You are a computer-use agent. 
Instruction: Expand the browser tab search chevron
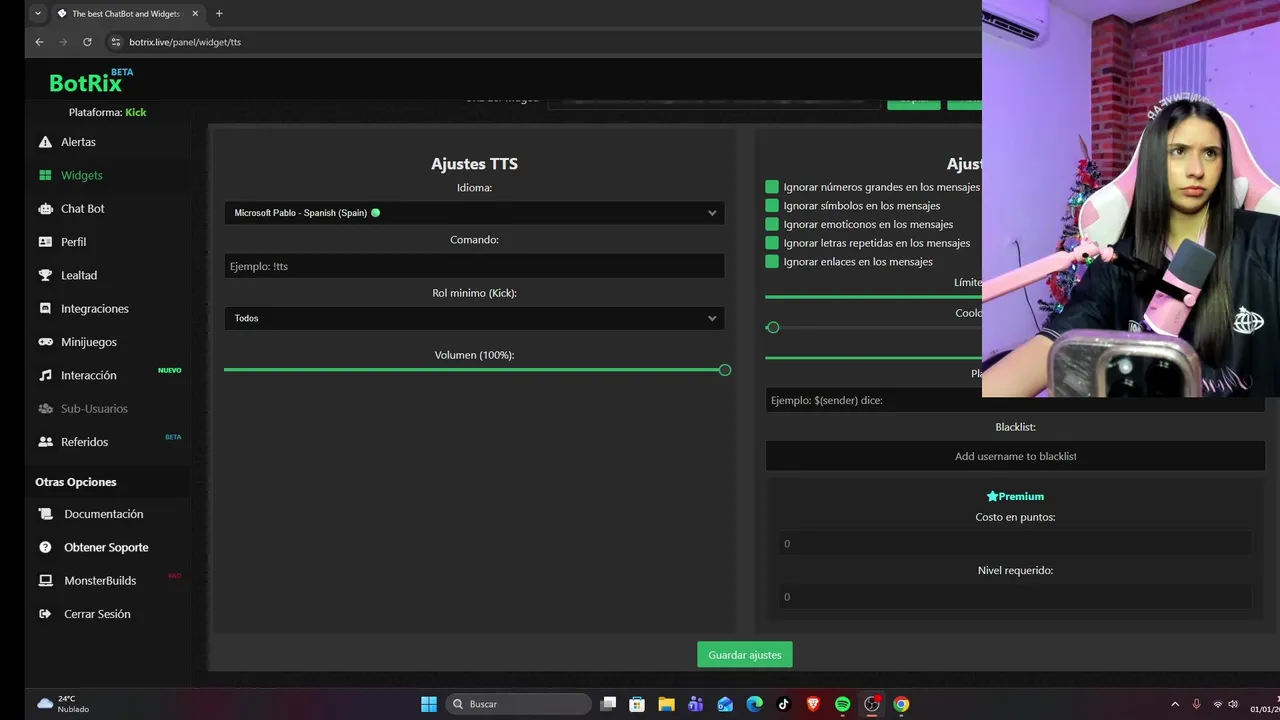click(x=38, y=14)
